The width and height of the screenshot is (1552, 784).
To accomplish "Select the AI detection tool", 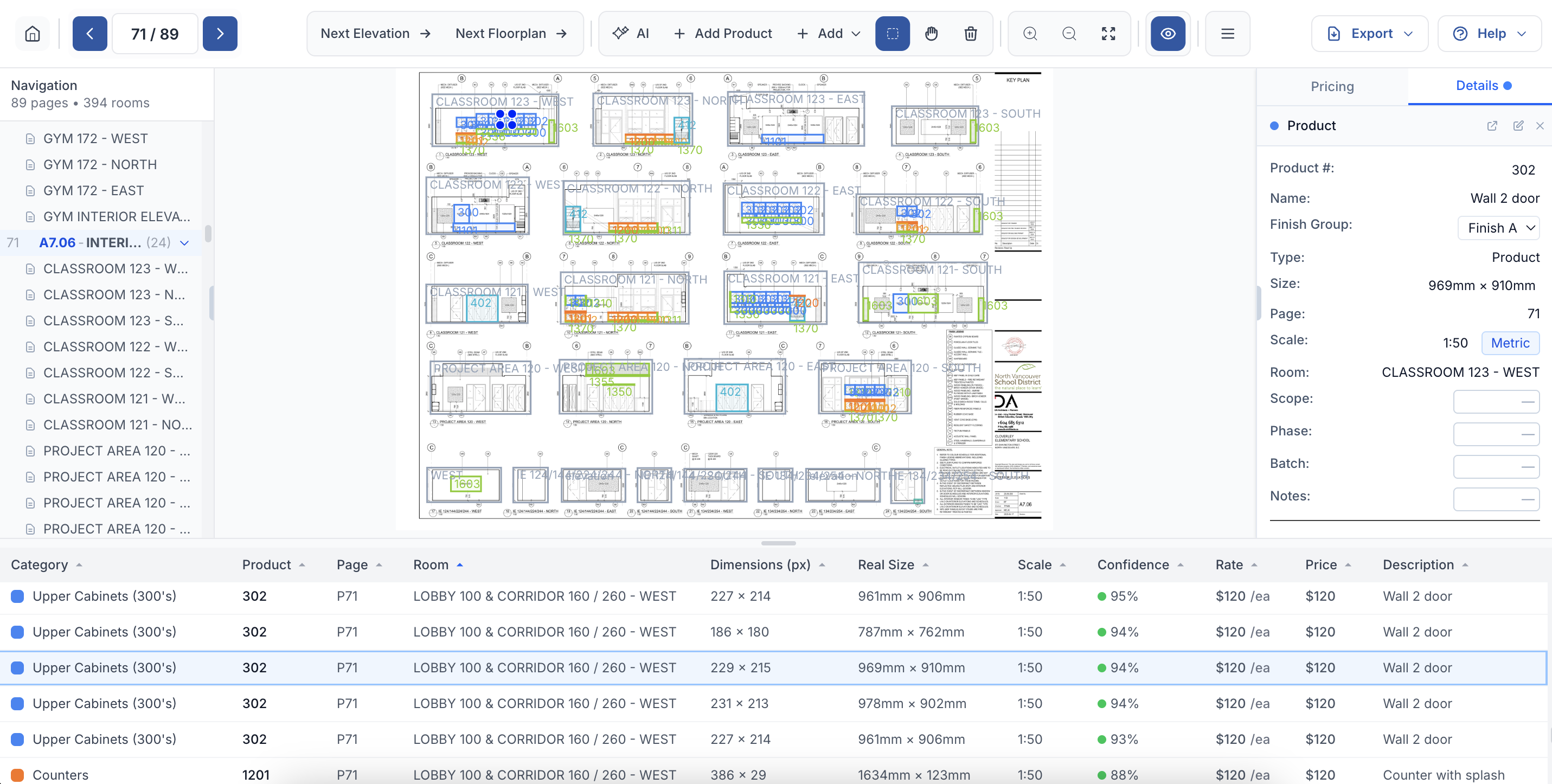I will (x=630, y=33).
